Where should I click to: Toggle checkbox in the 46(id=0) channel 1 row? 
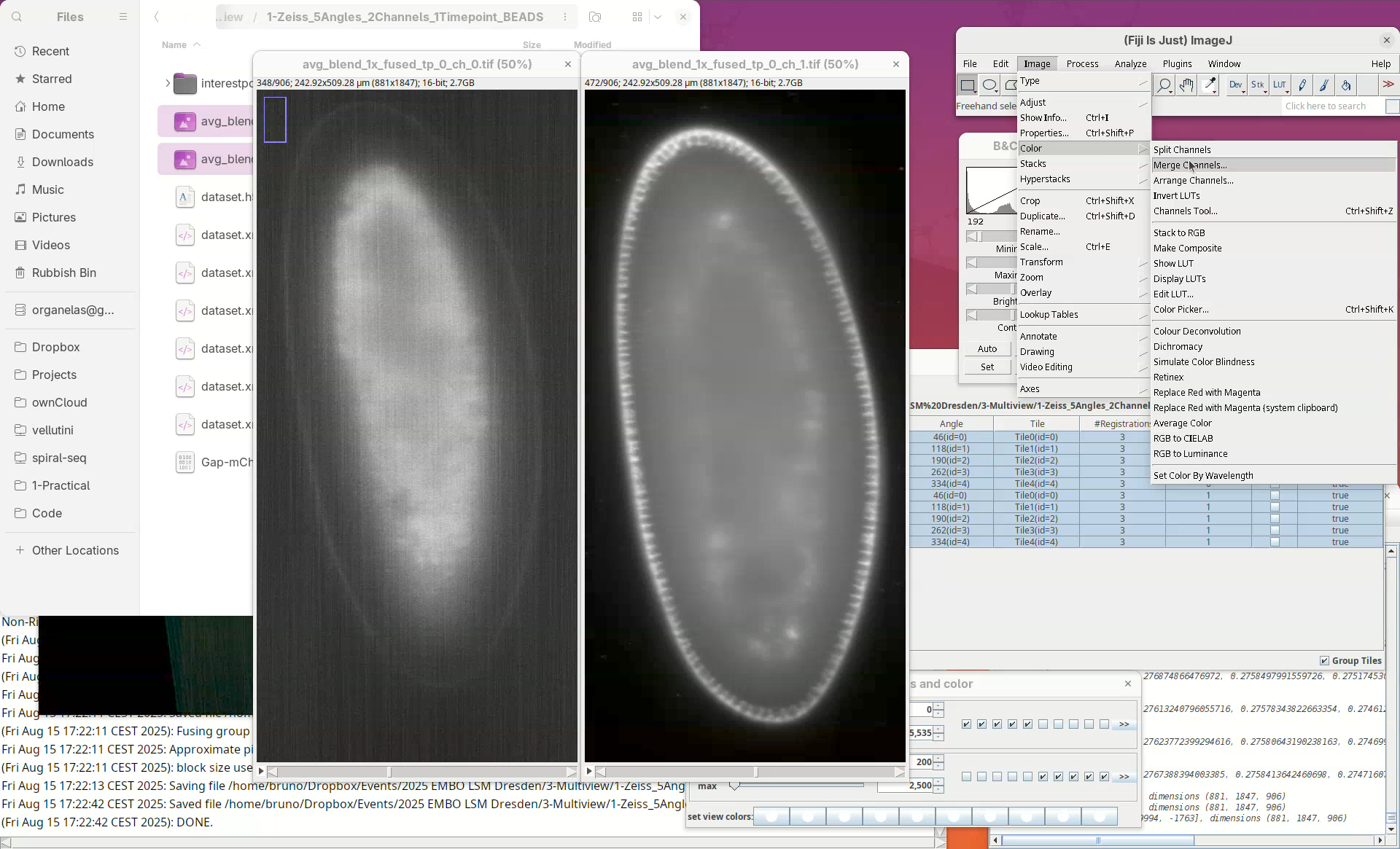1275,496
